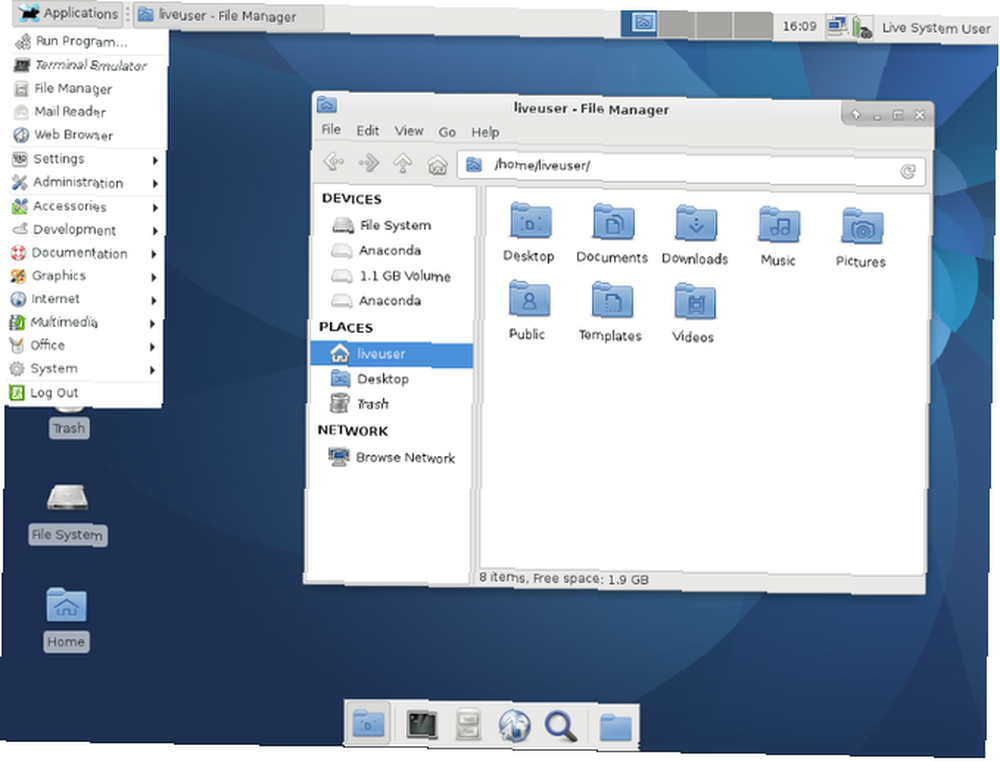Viewport: 1000px width, 761px height.
Task: Open the plain folder icon in the dock
Action: (615, 727)
